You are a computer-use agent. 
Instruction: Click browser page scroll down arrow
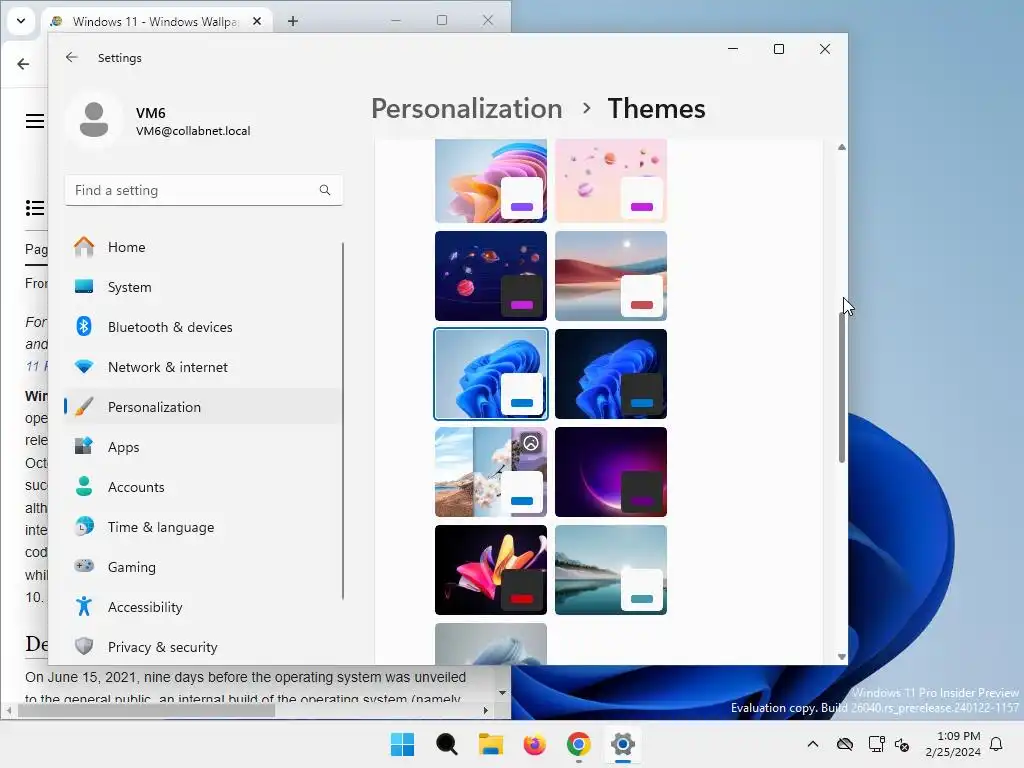(x=502, y=692)
